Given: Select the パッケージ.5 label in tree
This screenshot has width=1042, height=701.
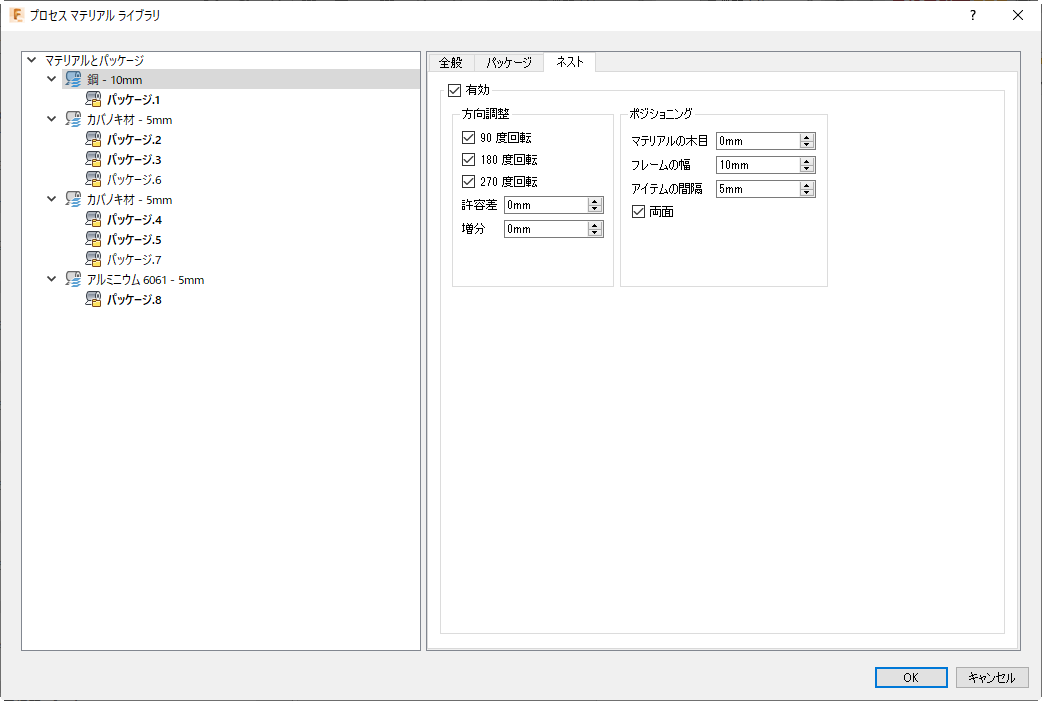Looking at the screenshot, I should tap(134, 239).
